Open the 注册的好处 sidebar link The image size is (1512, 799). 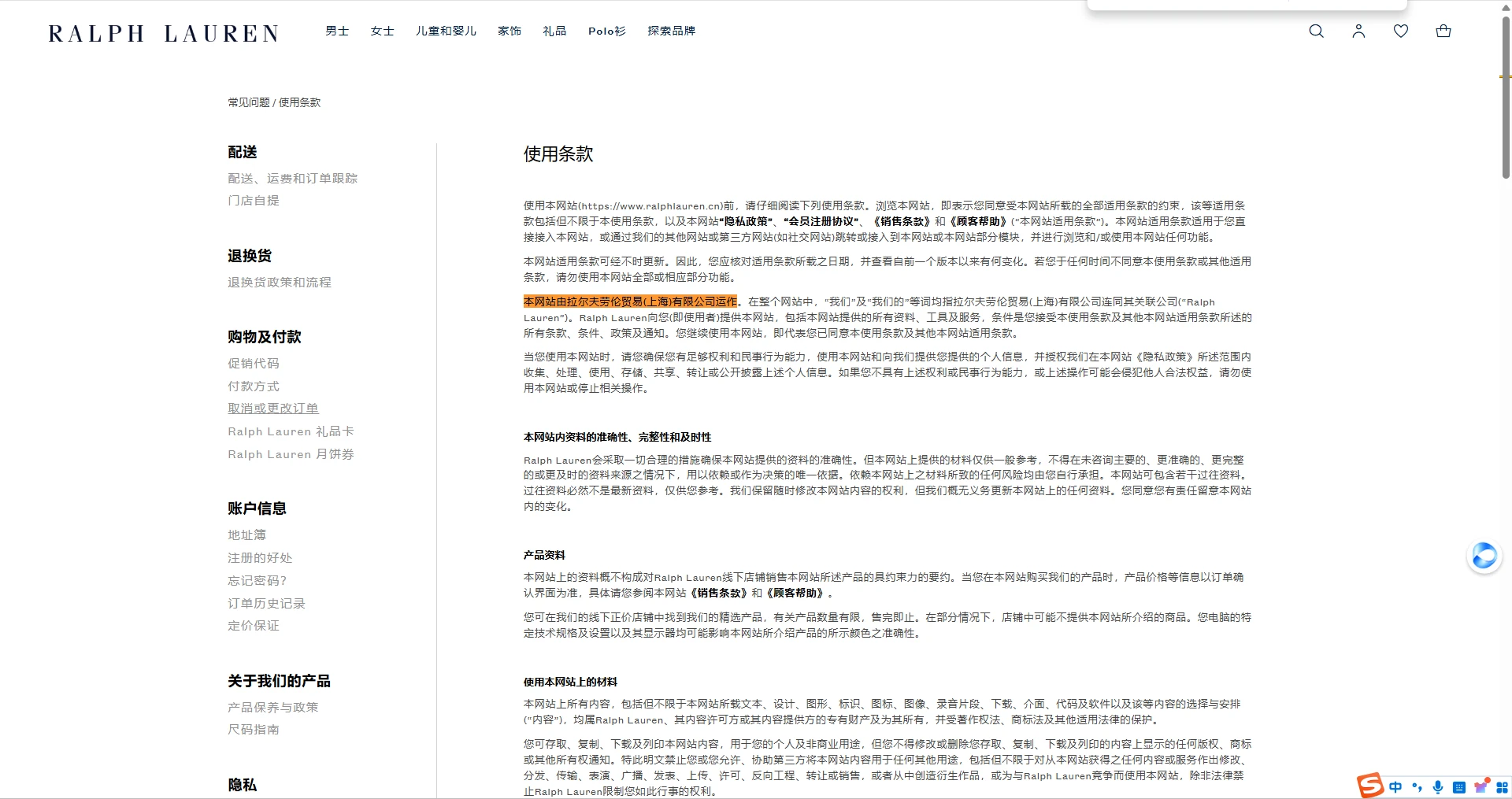pyautogui.click(x=260, y=558)
